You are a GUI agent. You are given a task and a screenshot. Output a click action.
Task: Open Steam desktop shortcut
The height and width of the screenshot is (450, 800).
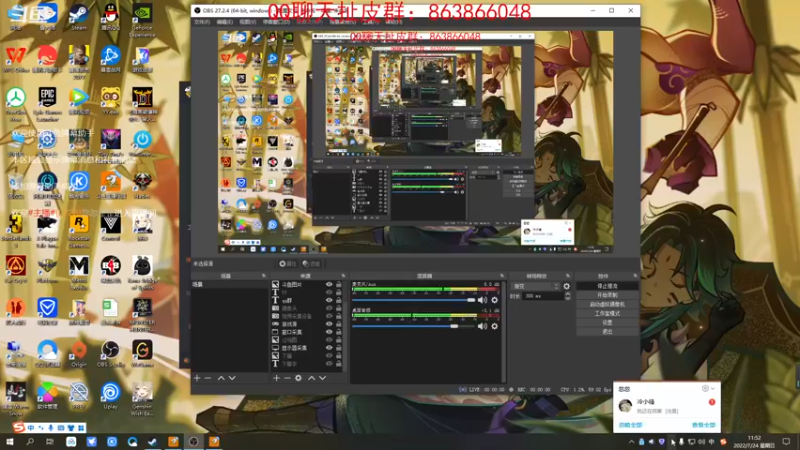click(x=79, y=17)
